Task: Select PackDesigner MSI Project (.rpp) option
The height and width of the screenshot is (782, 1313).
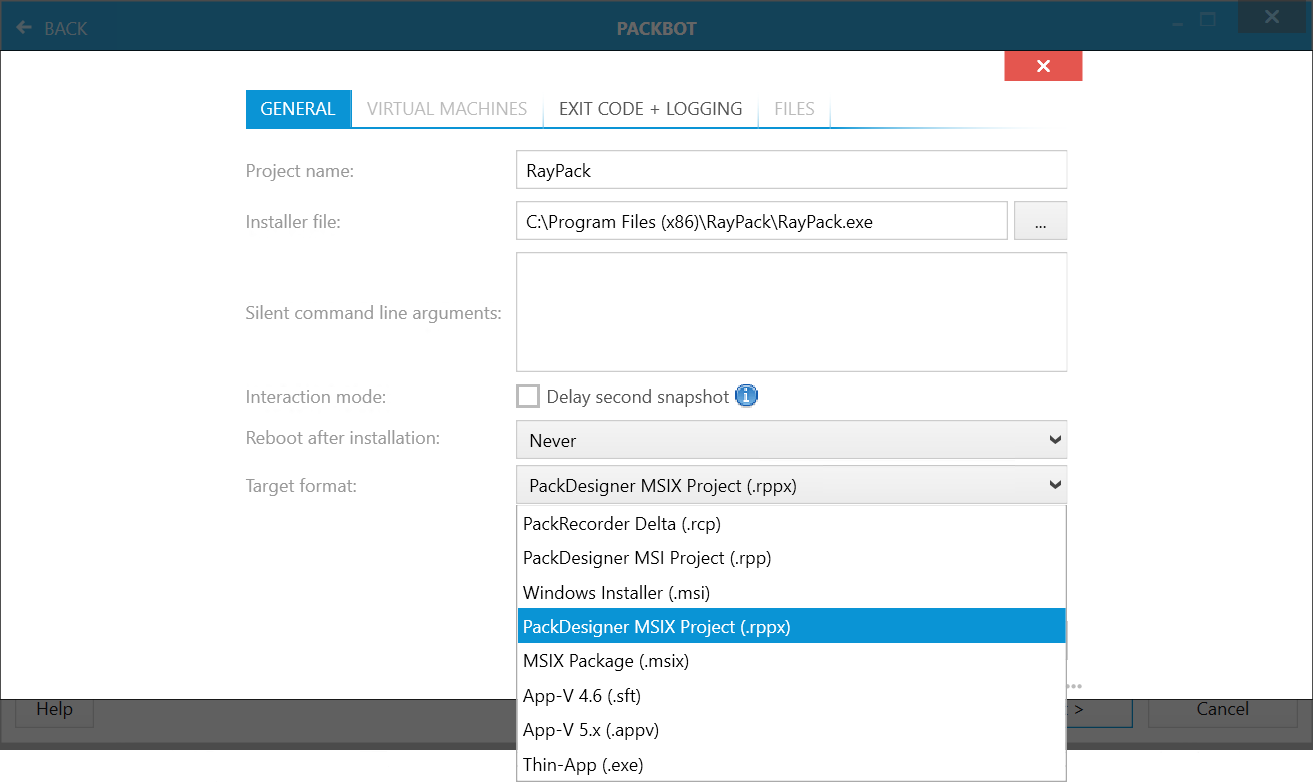Action: click(791, 558)
